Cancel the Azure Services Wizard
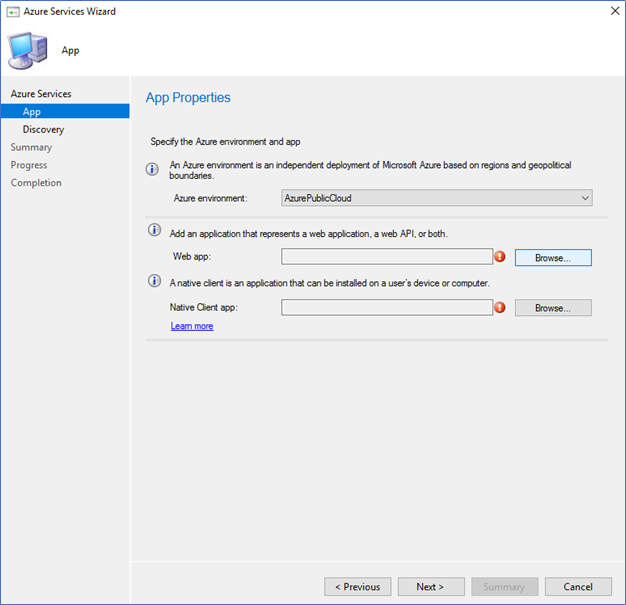Screen dimensions: 626x605 point(578,587)
